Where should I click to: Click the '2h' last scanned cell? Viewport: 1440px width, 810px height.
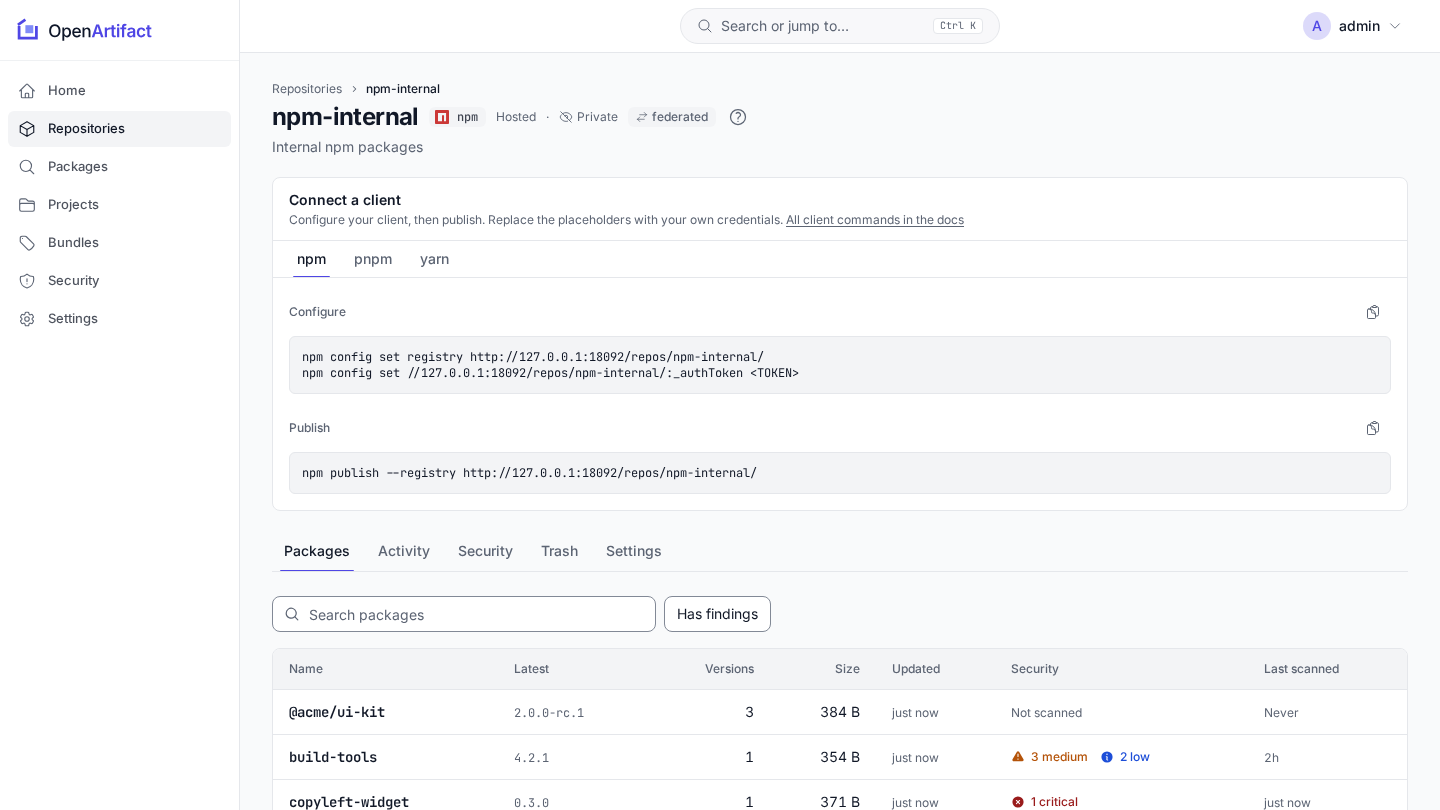point(1271,758)
